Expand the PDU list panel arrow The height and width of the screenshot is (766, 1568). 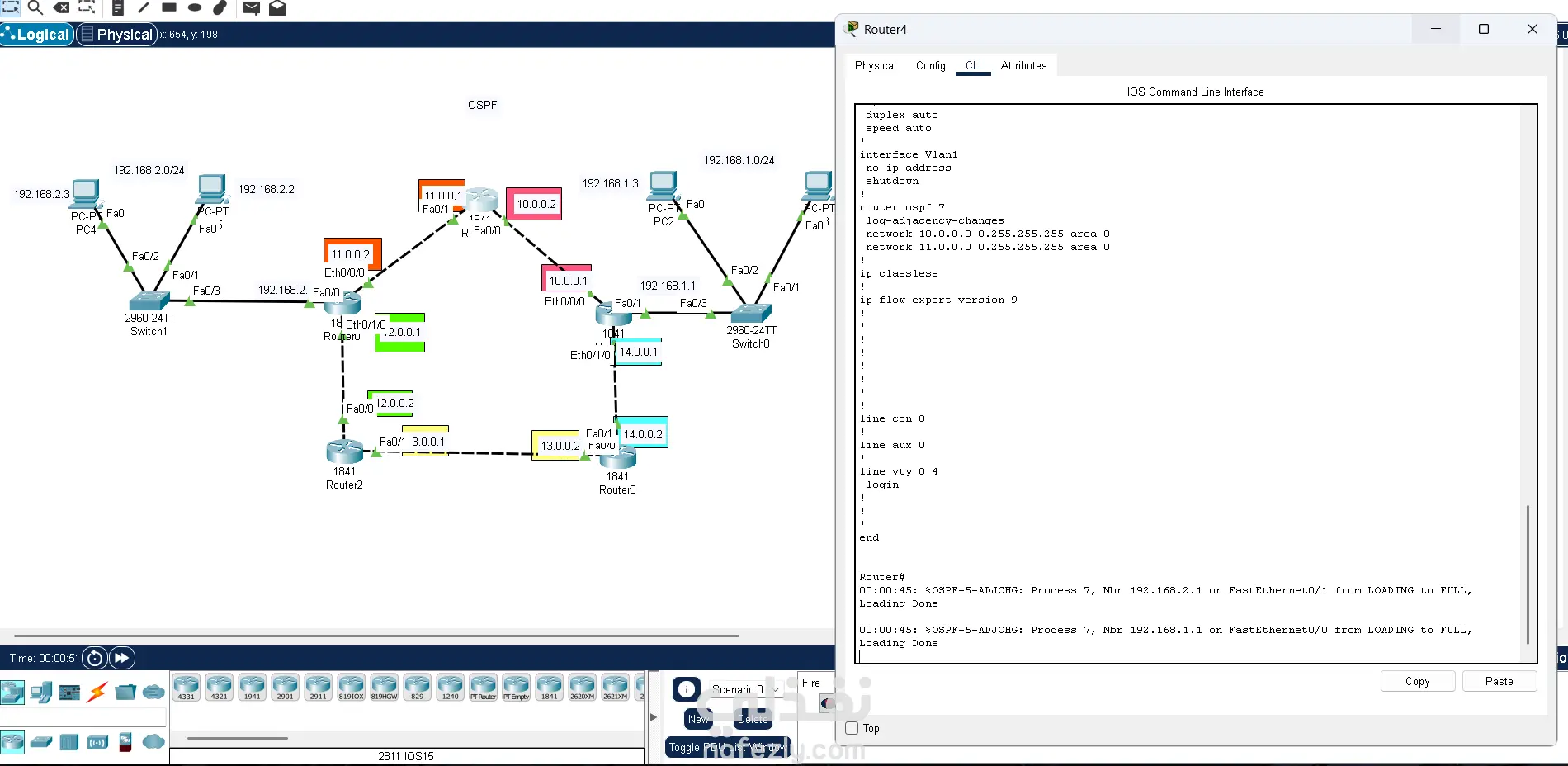pyautogui.click(x=654, y=717)
